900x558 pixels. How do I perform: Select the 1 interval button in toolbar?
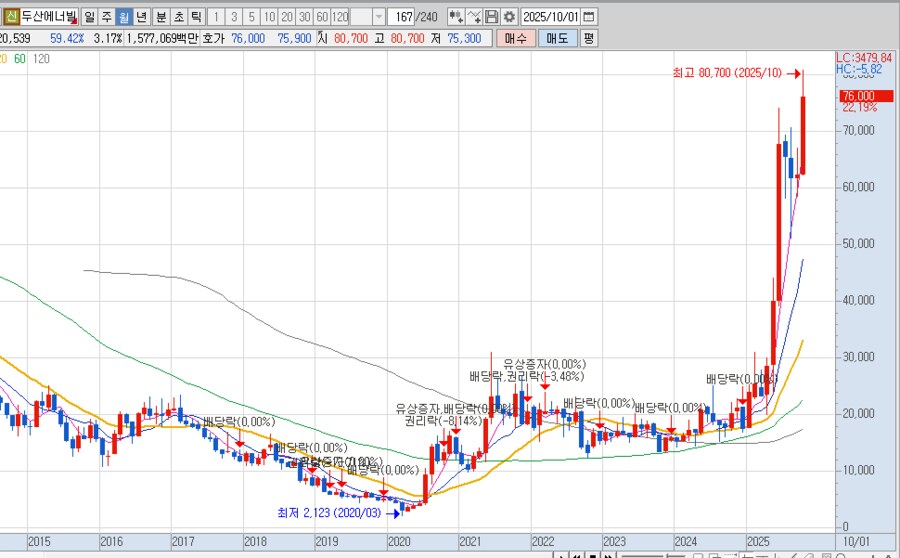(x=218, y=17)
